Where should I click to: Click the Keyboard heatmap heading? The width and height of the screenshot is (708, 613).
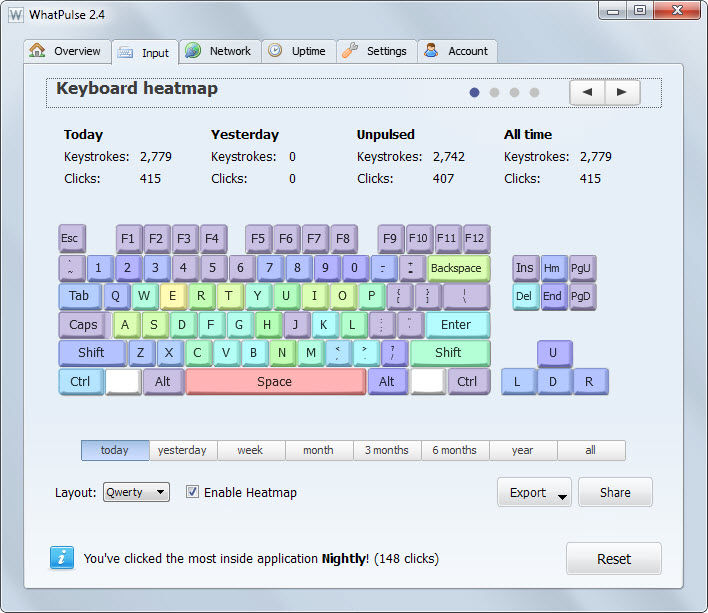click(x=137, y=88)
